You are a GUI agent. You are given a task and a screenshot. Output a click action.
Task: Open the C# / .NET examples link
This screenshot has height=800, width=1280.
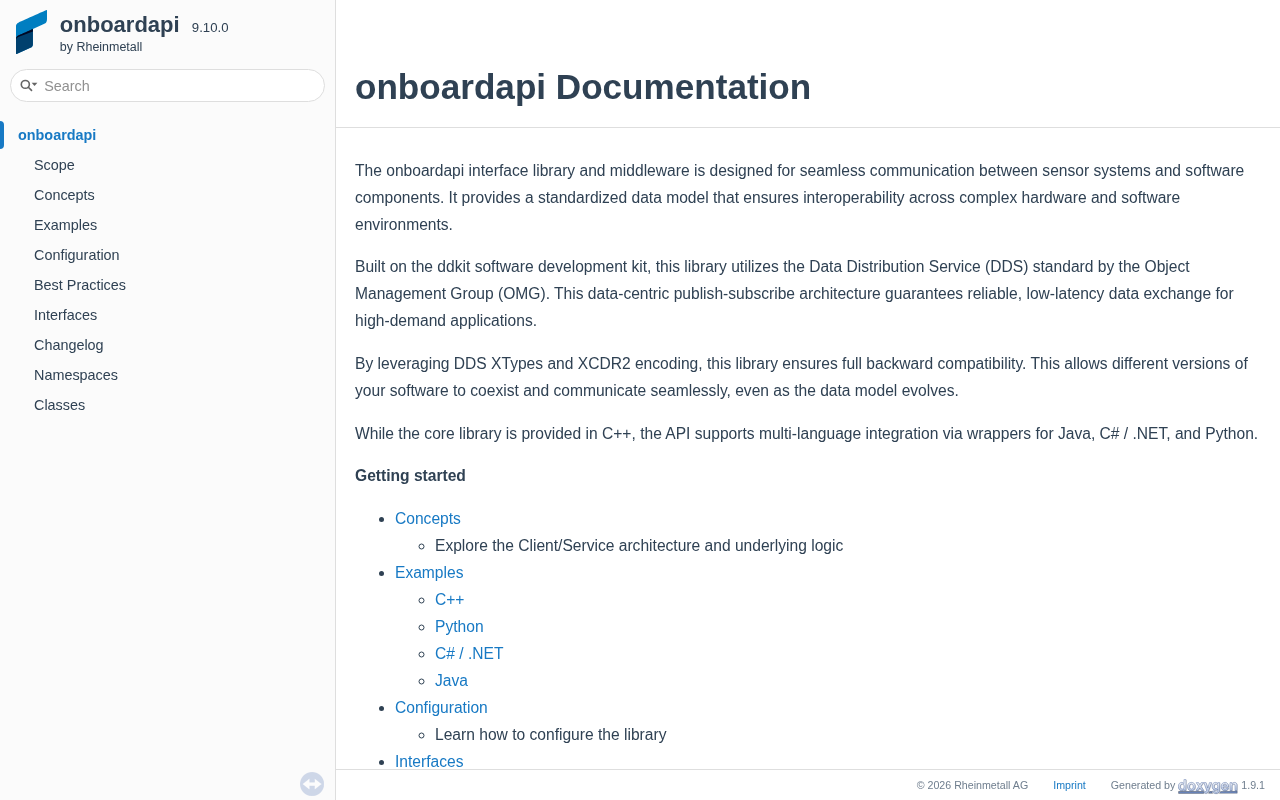tap(469, 654)
